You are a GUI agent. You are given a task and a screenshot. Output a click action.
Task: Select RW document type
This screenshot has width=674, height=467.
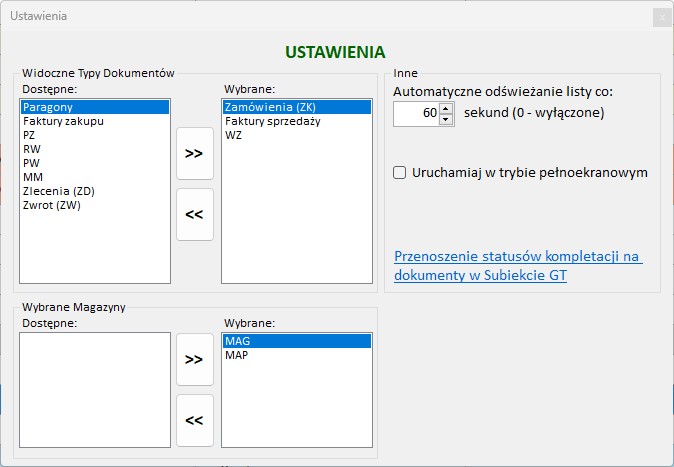[32, 149]
